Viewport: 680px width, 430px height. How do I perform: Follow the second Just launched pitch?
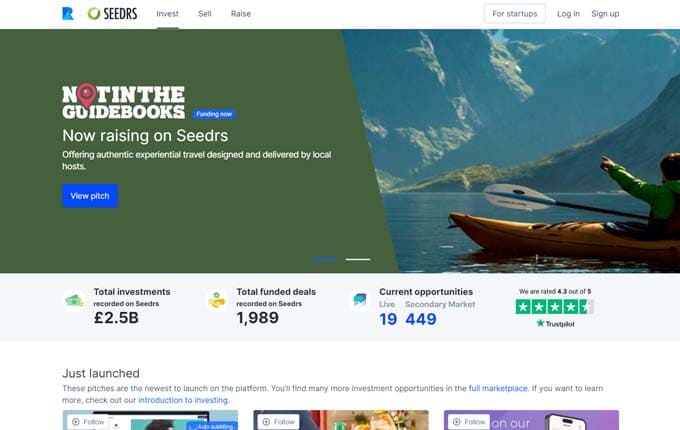(279, 422)
